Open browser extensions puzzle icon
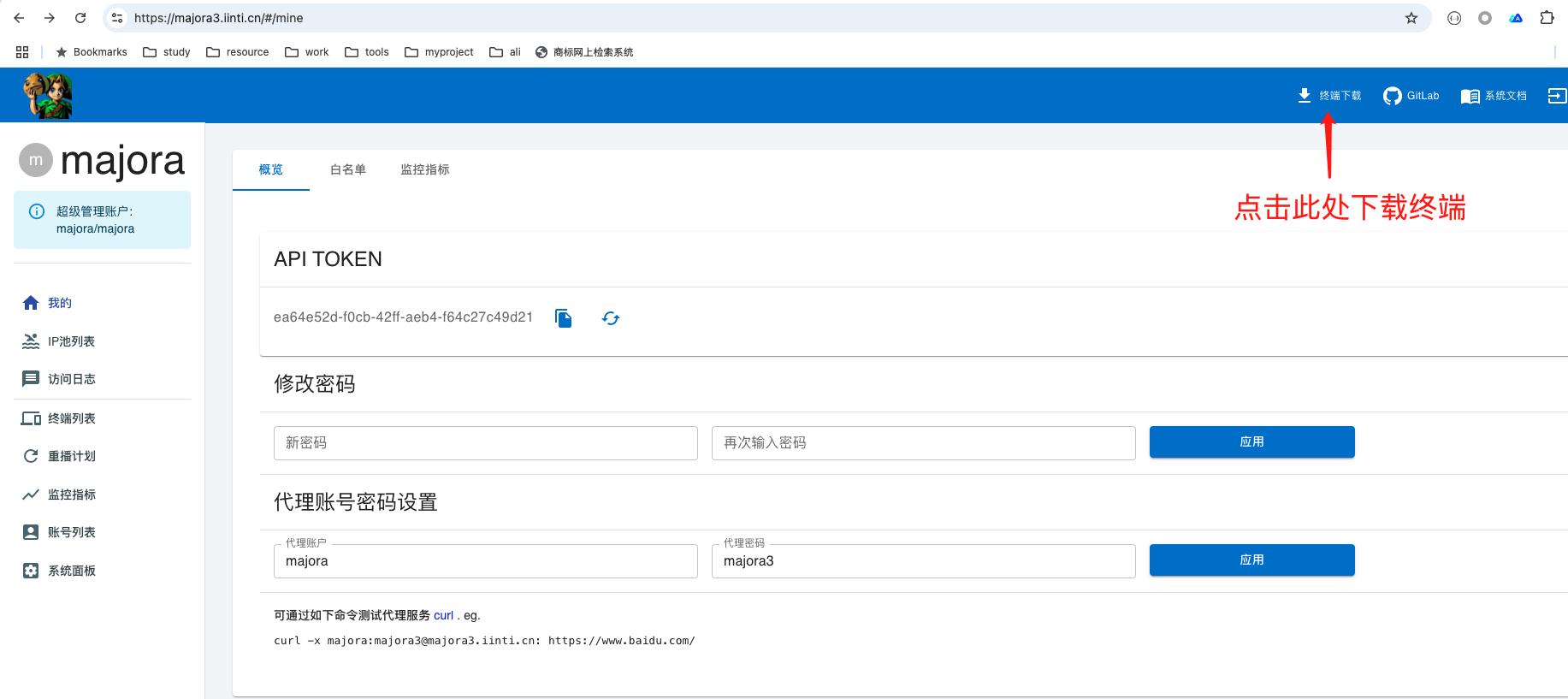Viewport: 1568px width, 699px height. [x=1547, y=18]
